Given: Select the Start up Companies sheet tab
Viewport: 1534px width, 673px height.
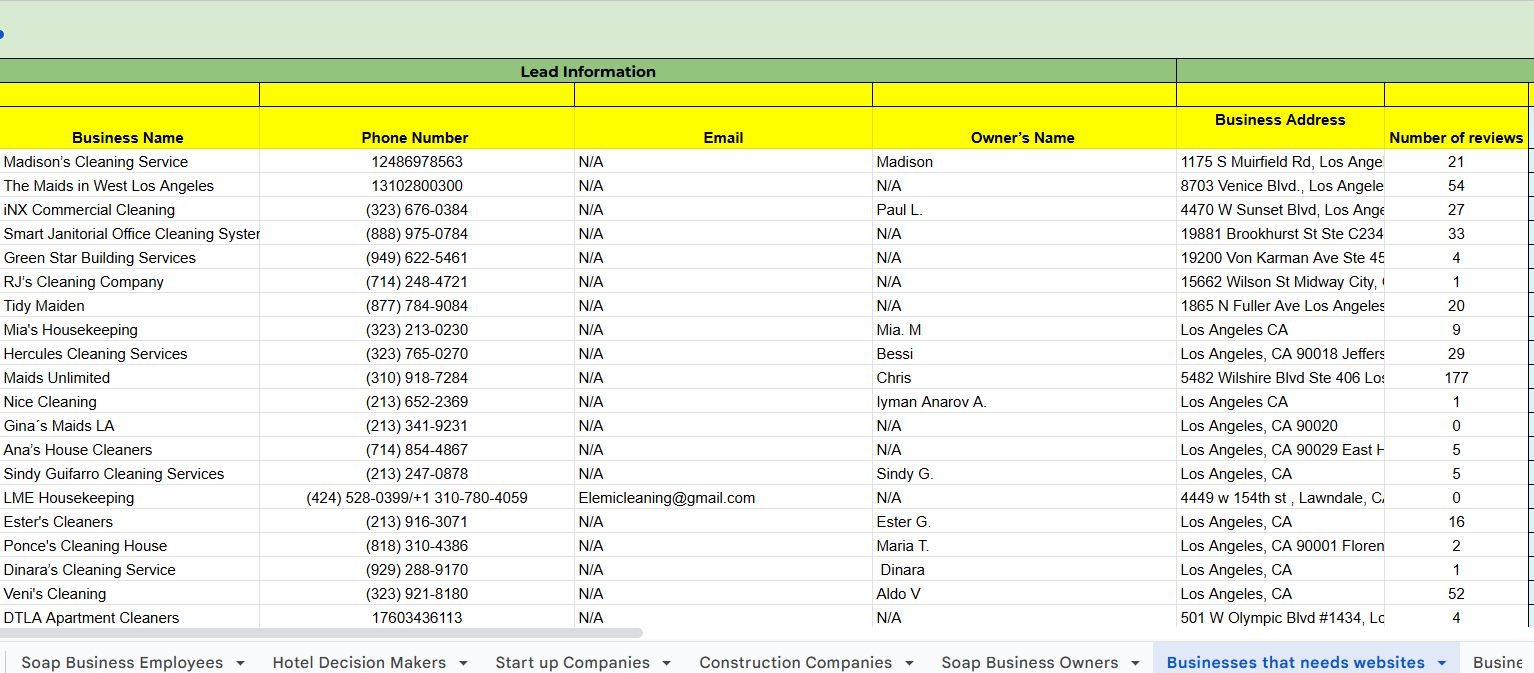Looking at the screenshot, I should 572,662.
